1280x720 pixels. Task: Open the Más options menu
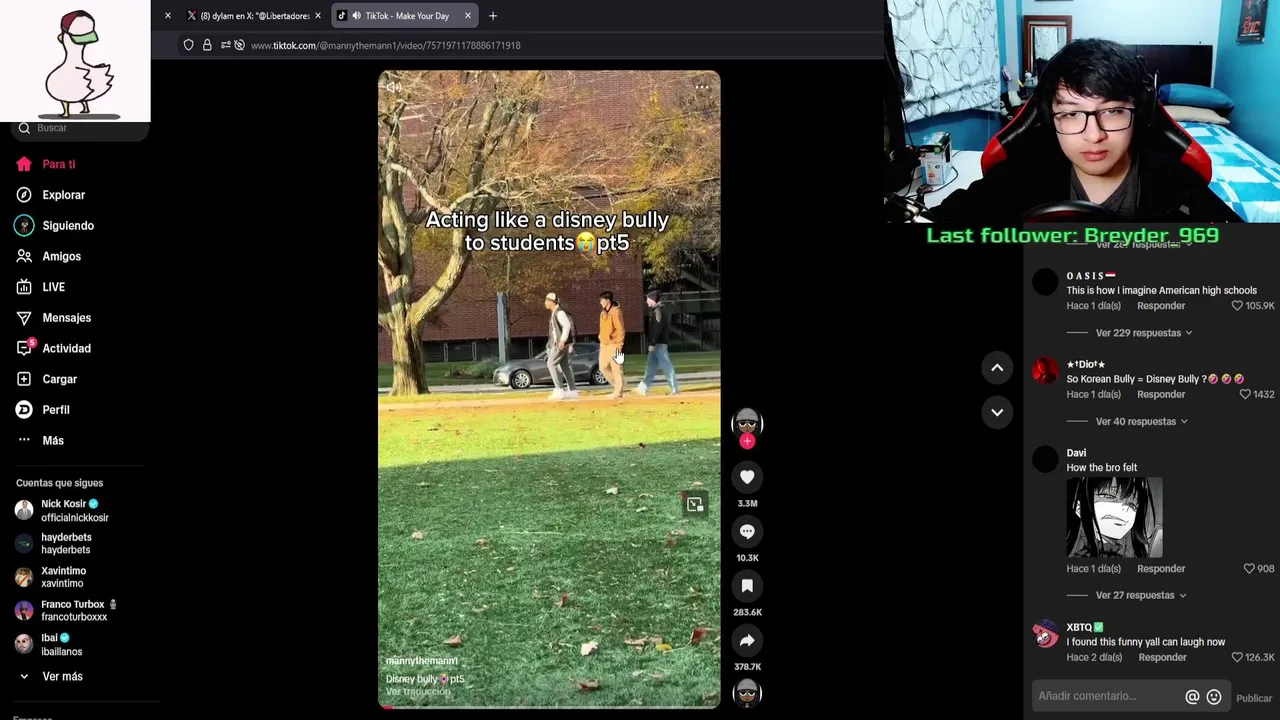pos(52,440)
